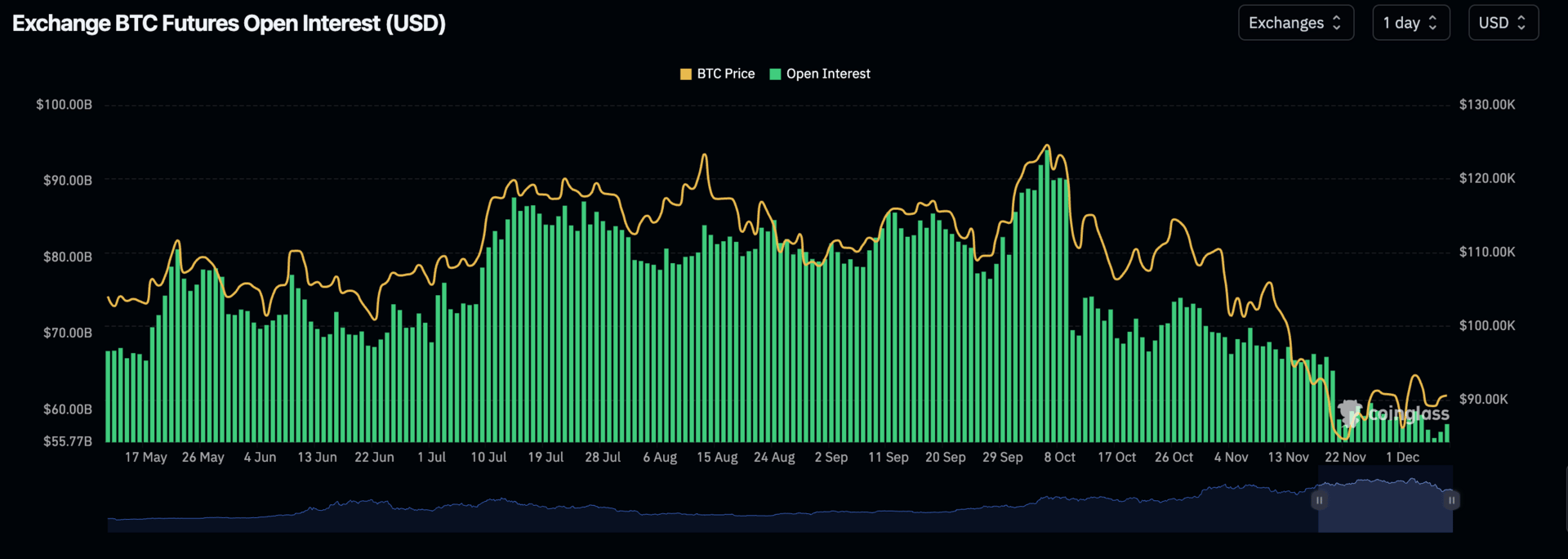
Task: Click the chevron arrows next to 1 day
Action: click(x=1432, y=23)
